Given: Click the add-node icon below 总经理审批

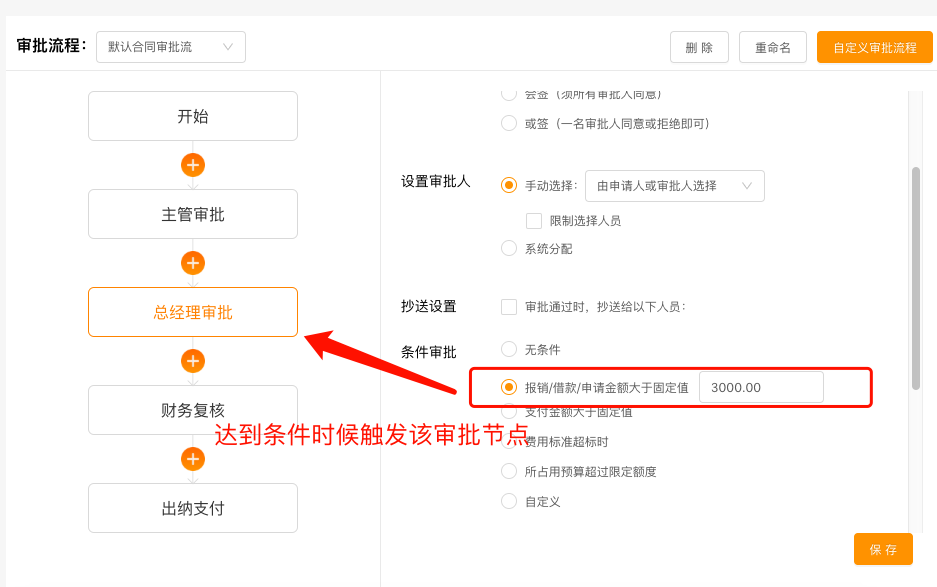Looking at the screenshot, I should [192, 360].
